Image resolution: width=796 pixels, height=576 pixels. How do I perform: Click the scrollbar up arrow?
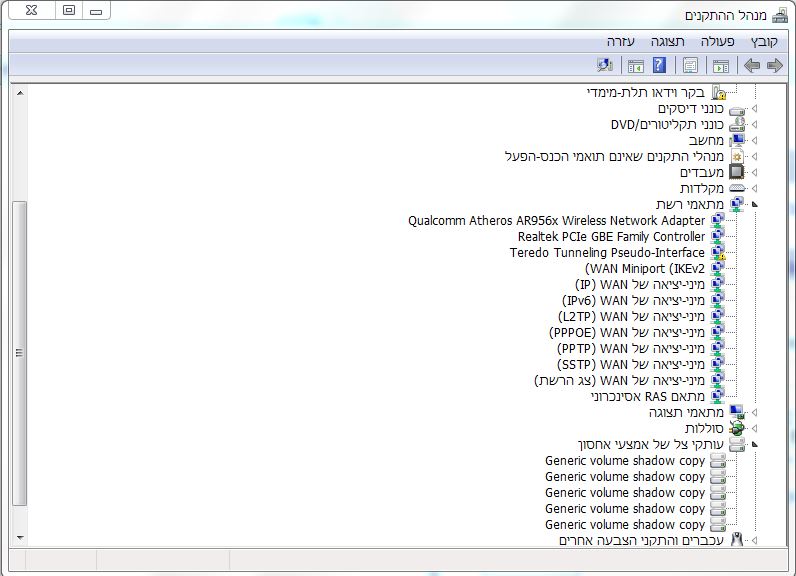click(20, 93)
